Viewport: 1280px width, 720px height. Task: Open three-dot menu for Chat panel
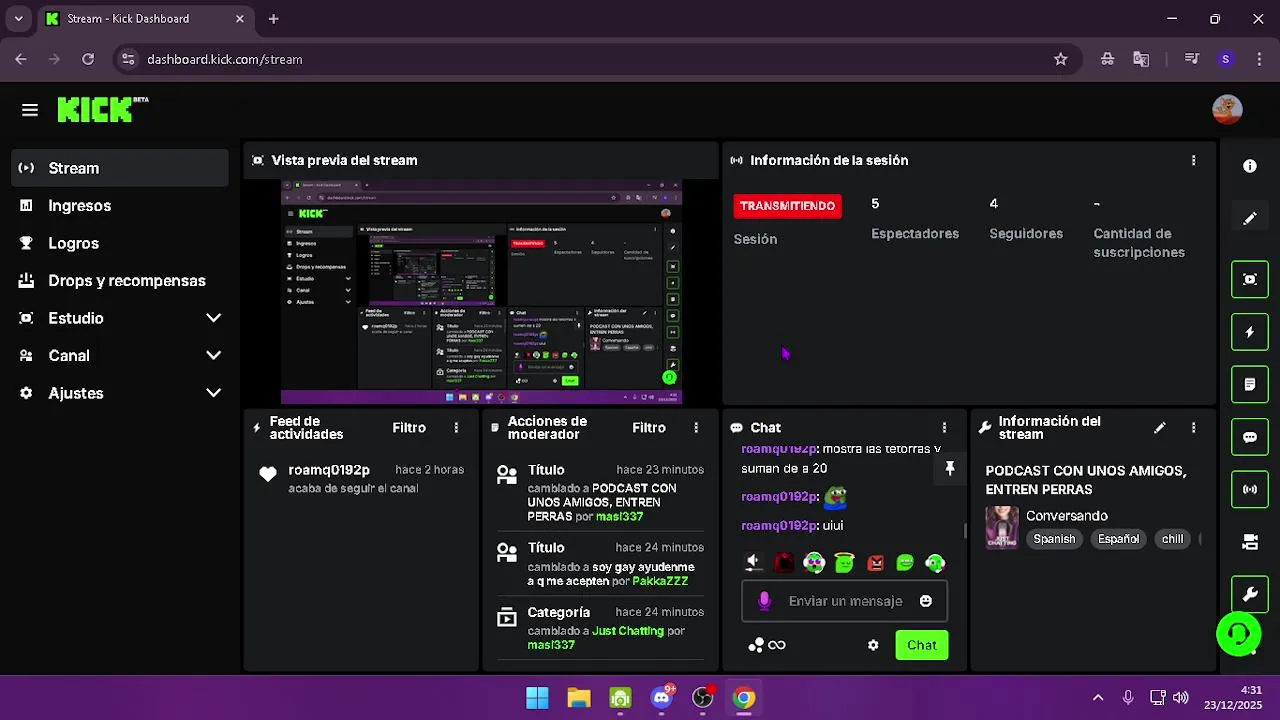(x=944, y=427)
